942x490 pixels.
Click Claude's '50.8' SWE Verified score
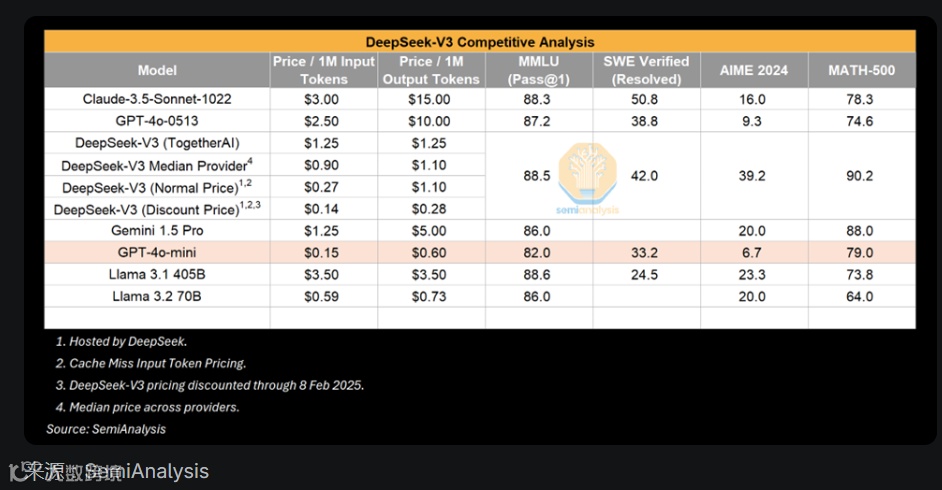[644, 99]
